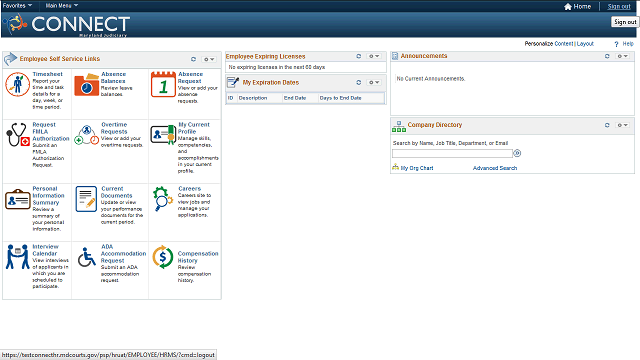Open the Favorites menu

pos(17,6)
